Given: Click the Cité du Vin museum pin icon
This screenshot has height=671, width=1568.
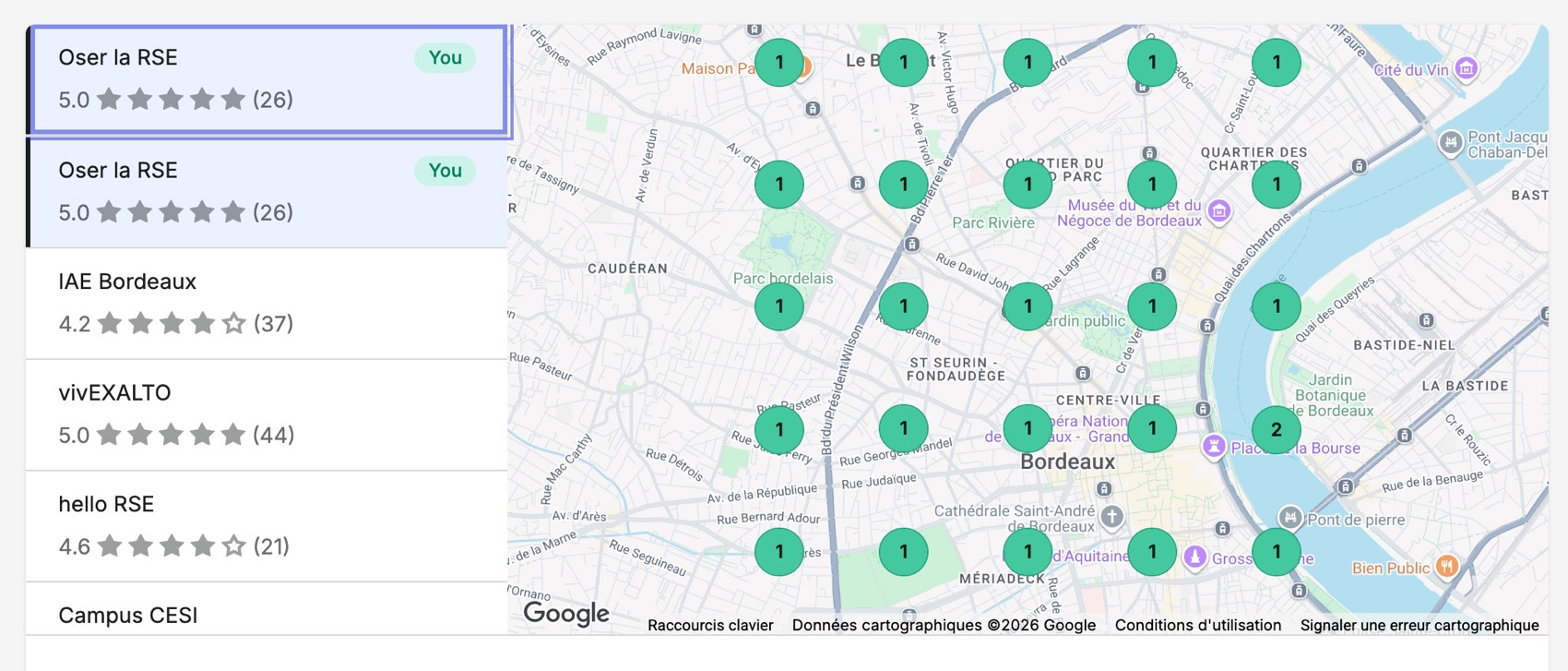Looking at the screenshot, I should click(x=1466, y=68).
